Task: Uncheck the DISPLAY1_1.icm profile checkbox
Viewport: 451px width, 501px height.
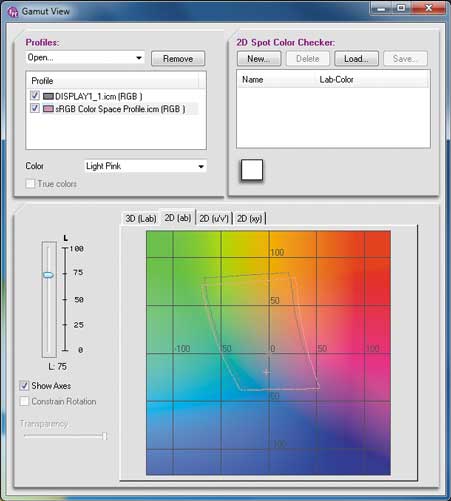Action: 35,96
